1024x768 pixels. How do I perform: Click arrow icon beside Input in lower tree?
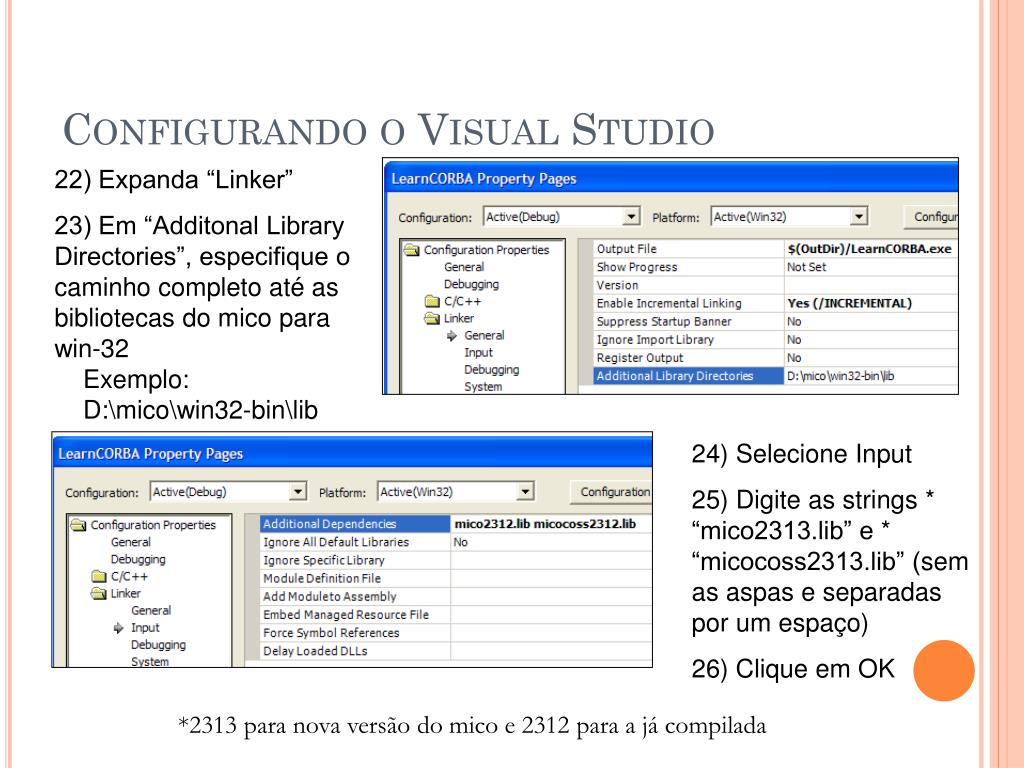[x=118, y=628]
